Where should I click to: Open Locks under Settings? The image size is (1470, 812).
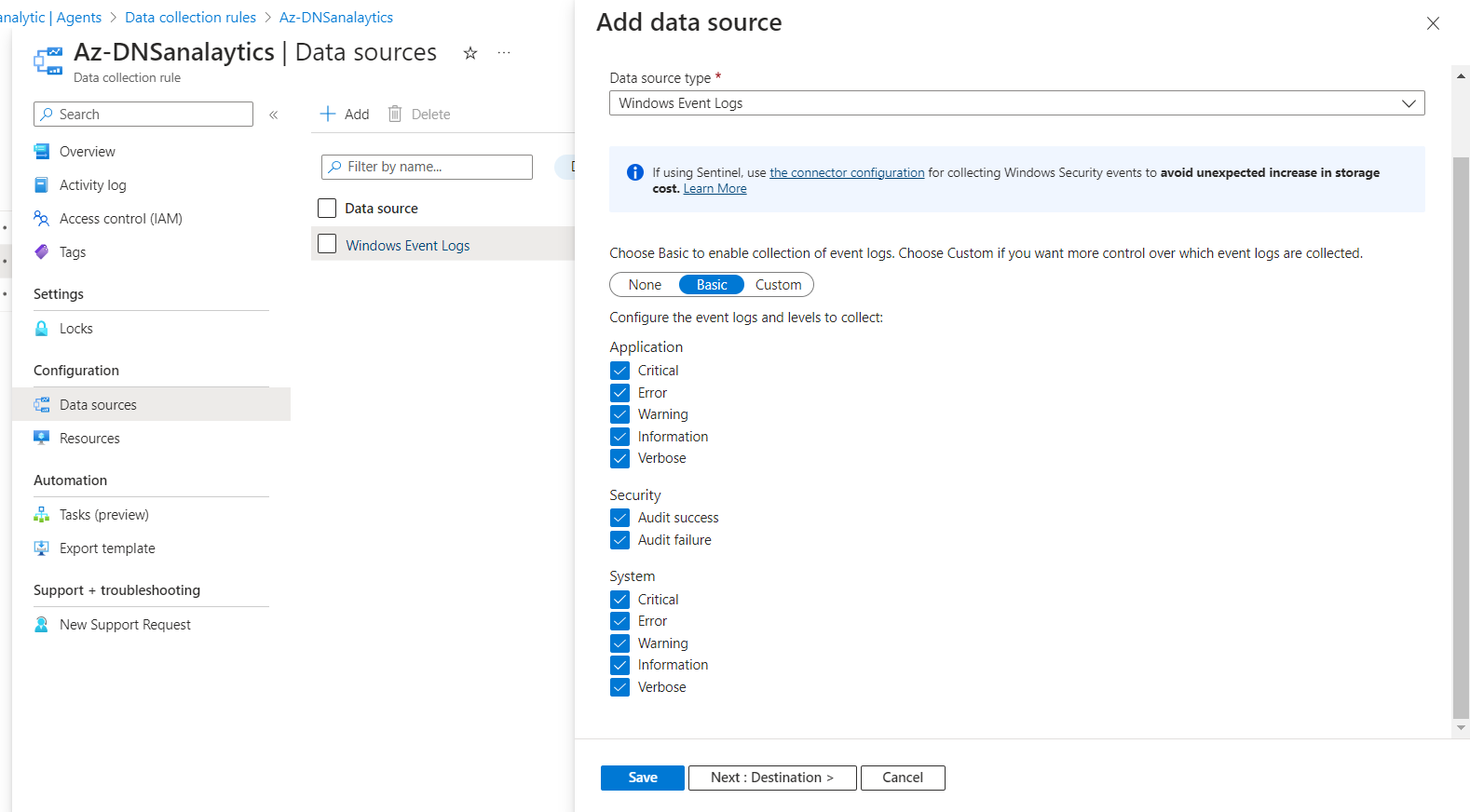tap(76, 329)
